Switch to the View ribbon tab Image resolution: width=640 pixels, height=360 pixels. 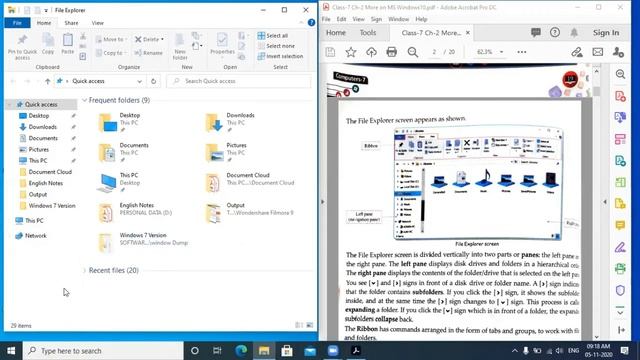(x=98, y=23)
